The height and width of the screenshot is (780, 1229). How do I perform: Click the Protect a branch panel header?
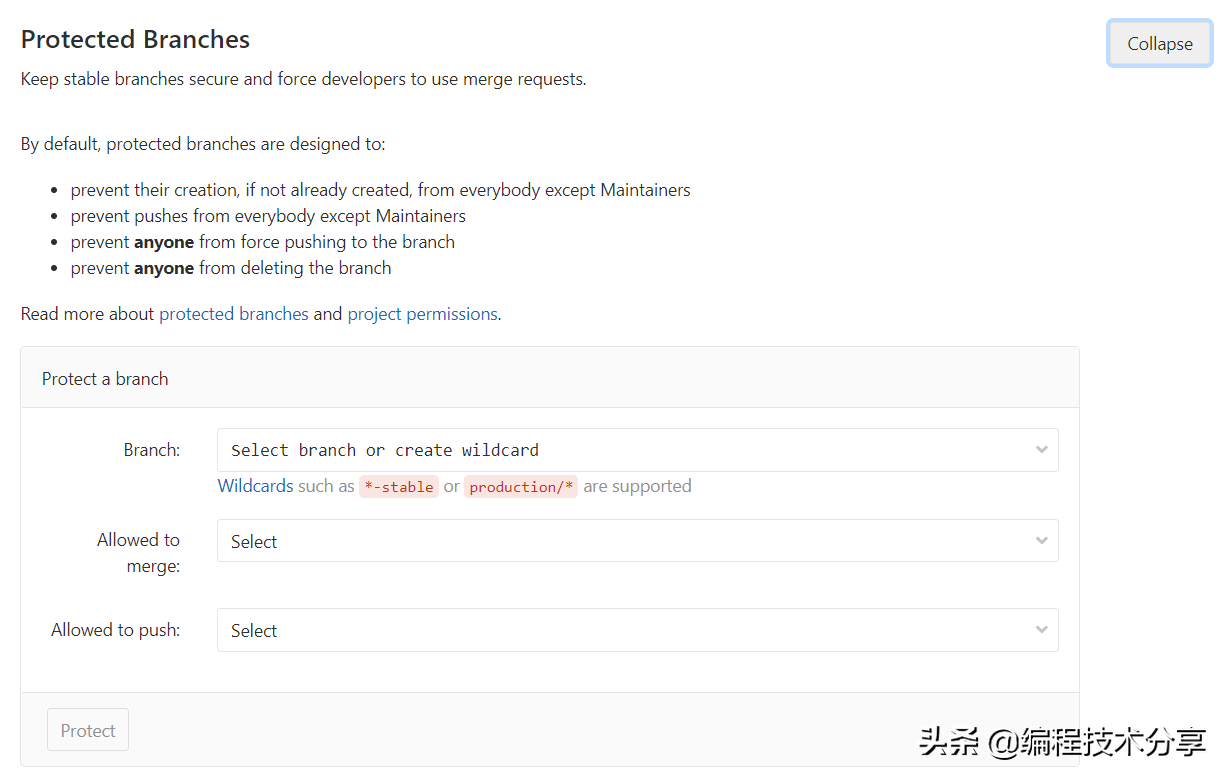coord(550,378)
